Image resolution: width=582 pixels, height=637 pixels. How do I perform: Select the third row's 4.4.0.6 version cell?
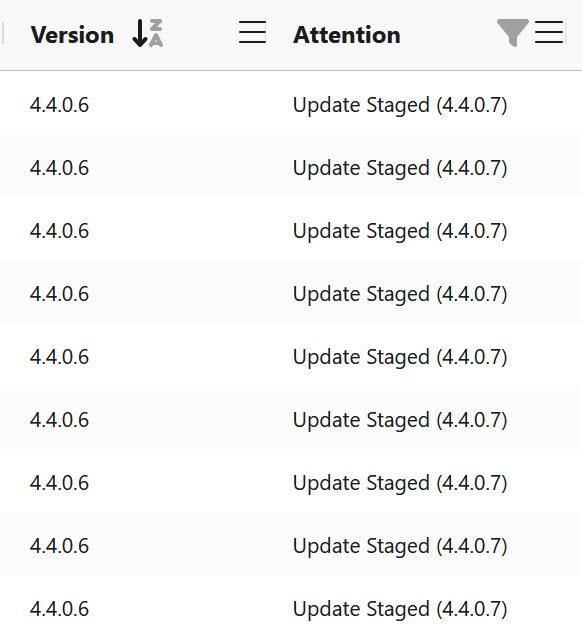coord(59,231)
